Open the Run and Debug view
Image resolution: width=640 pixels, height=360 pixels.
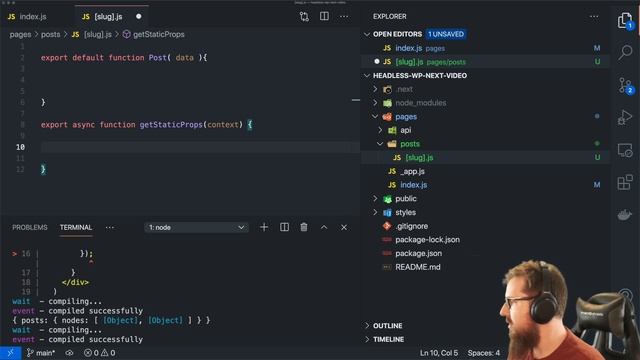(x=625, y=118)
